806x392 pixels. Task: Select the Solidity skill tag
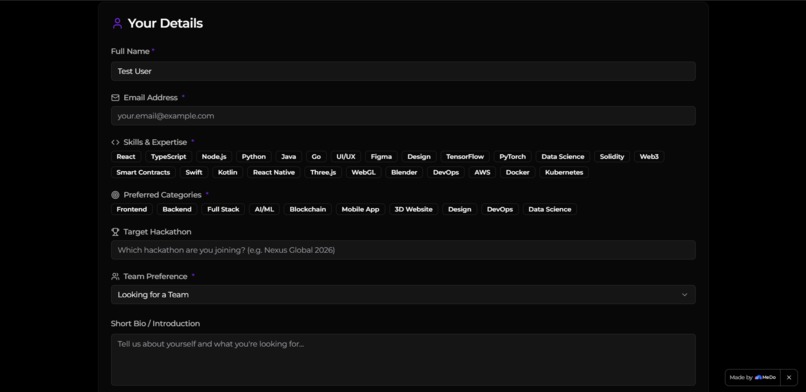612,157
